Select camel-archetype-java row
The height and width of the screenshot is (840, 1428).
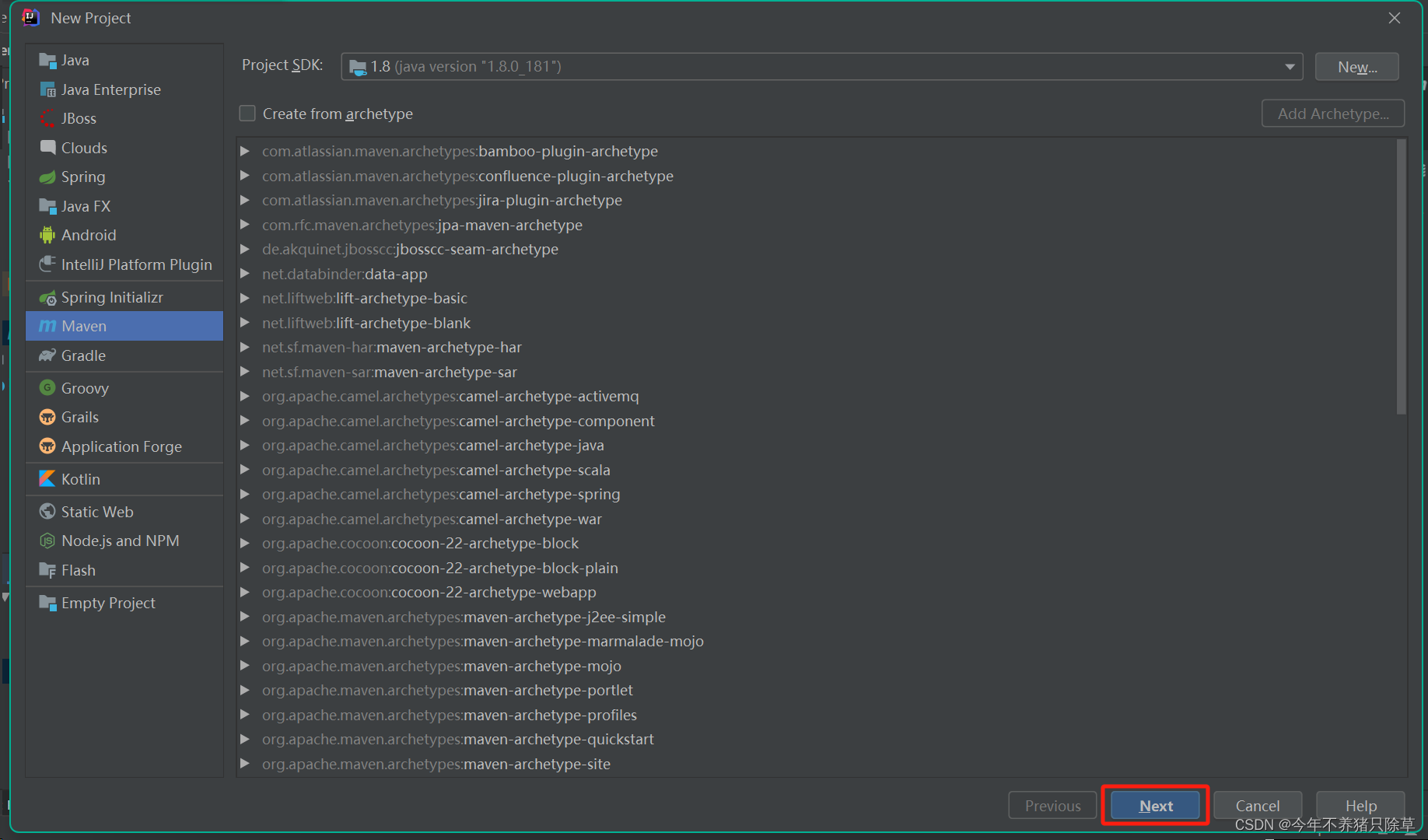817,445
